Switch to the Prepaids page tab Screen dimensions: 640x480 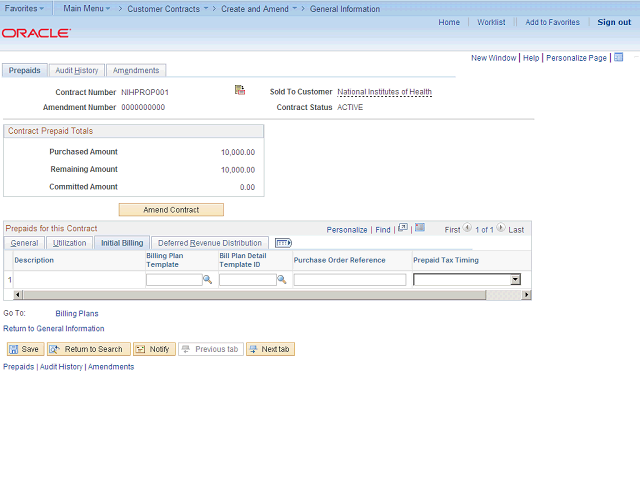point(24,70)
